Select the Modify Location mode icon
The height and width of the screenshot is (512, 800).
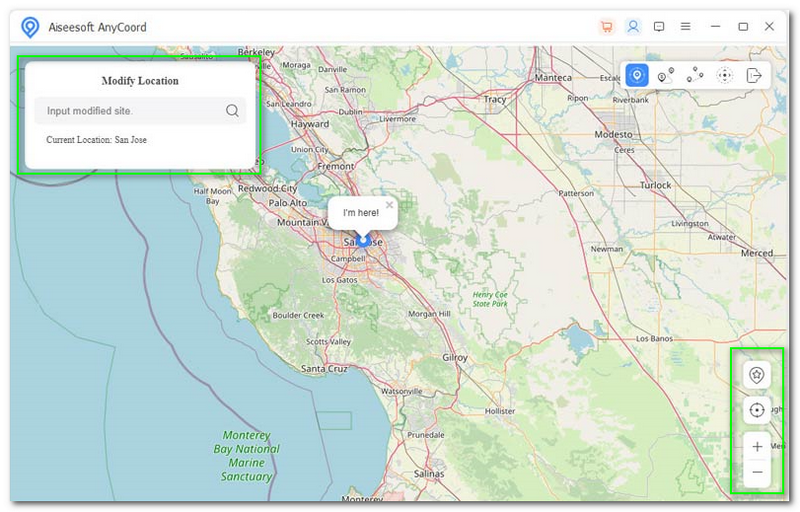[x=637, y=75]
